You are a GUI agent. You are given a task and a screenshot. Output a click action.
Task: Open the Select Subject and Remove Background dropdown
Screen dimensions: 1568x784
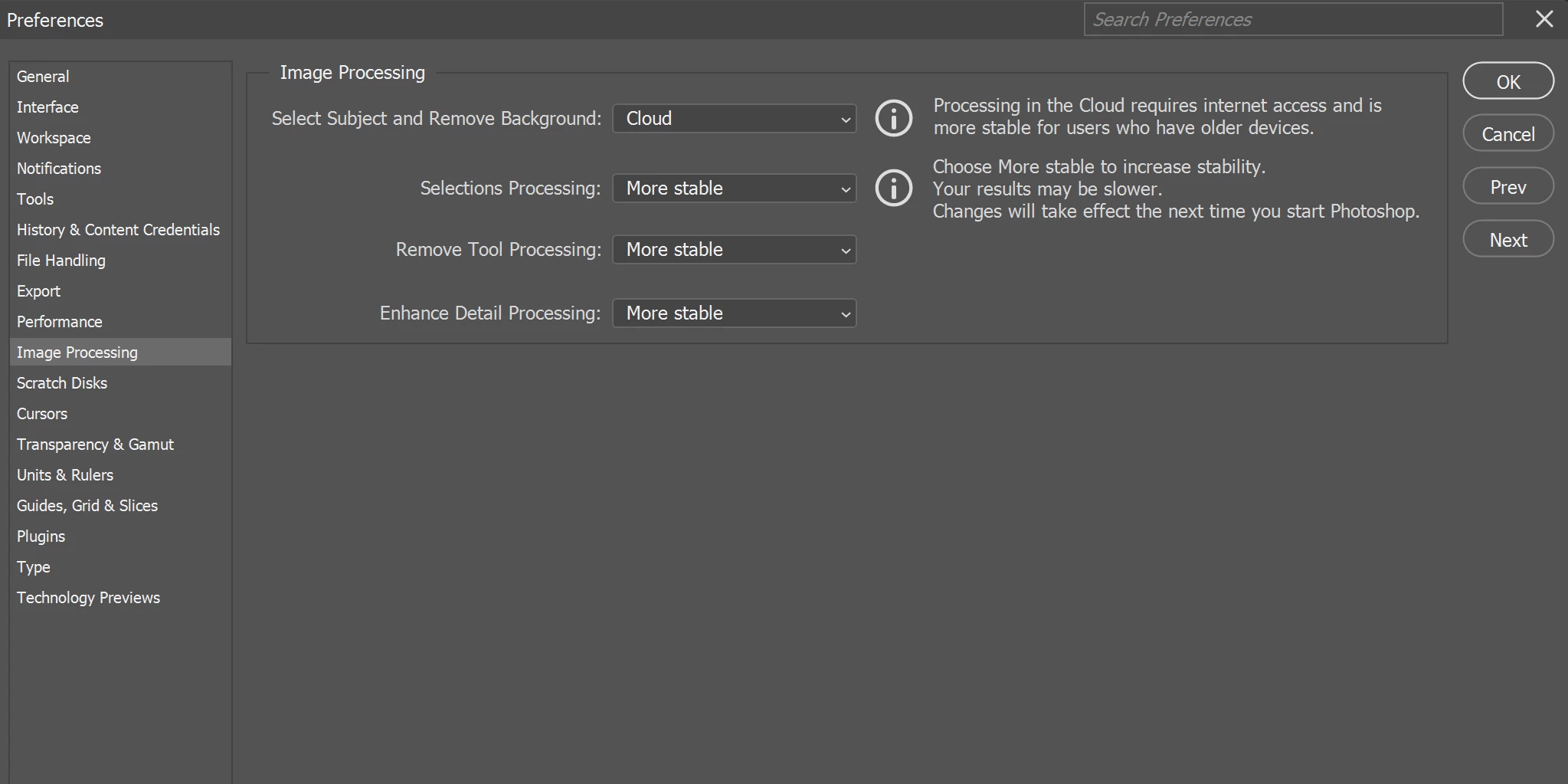point(734,119)
